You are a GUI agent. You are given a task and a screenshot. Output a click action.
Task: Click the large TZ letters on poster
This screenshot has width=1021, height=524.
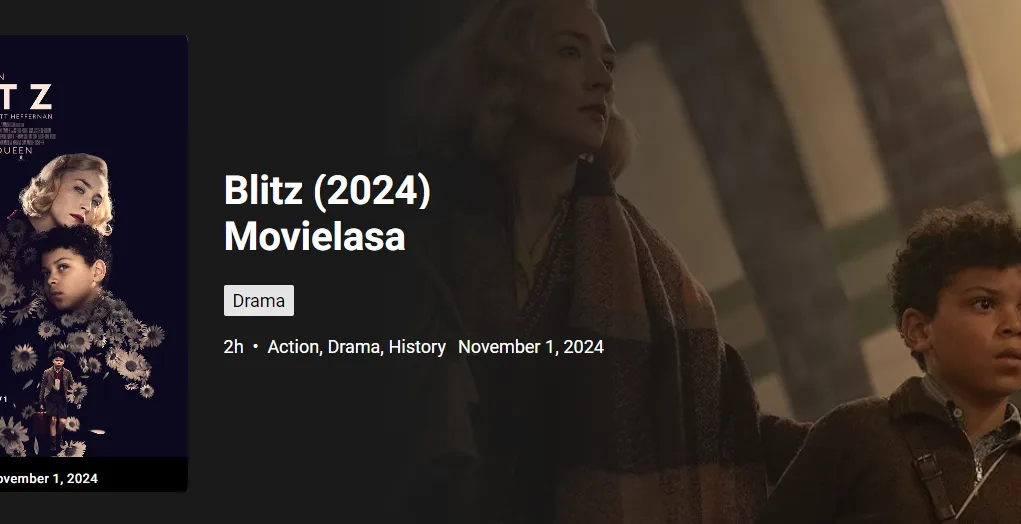(x=26, y=96)
